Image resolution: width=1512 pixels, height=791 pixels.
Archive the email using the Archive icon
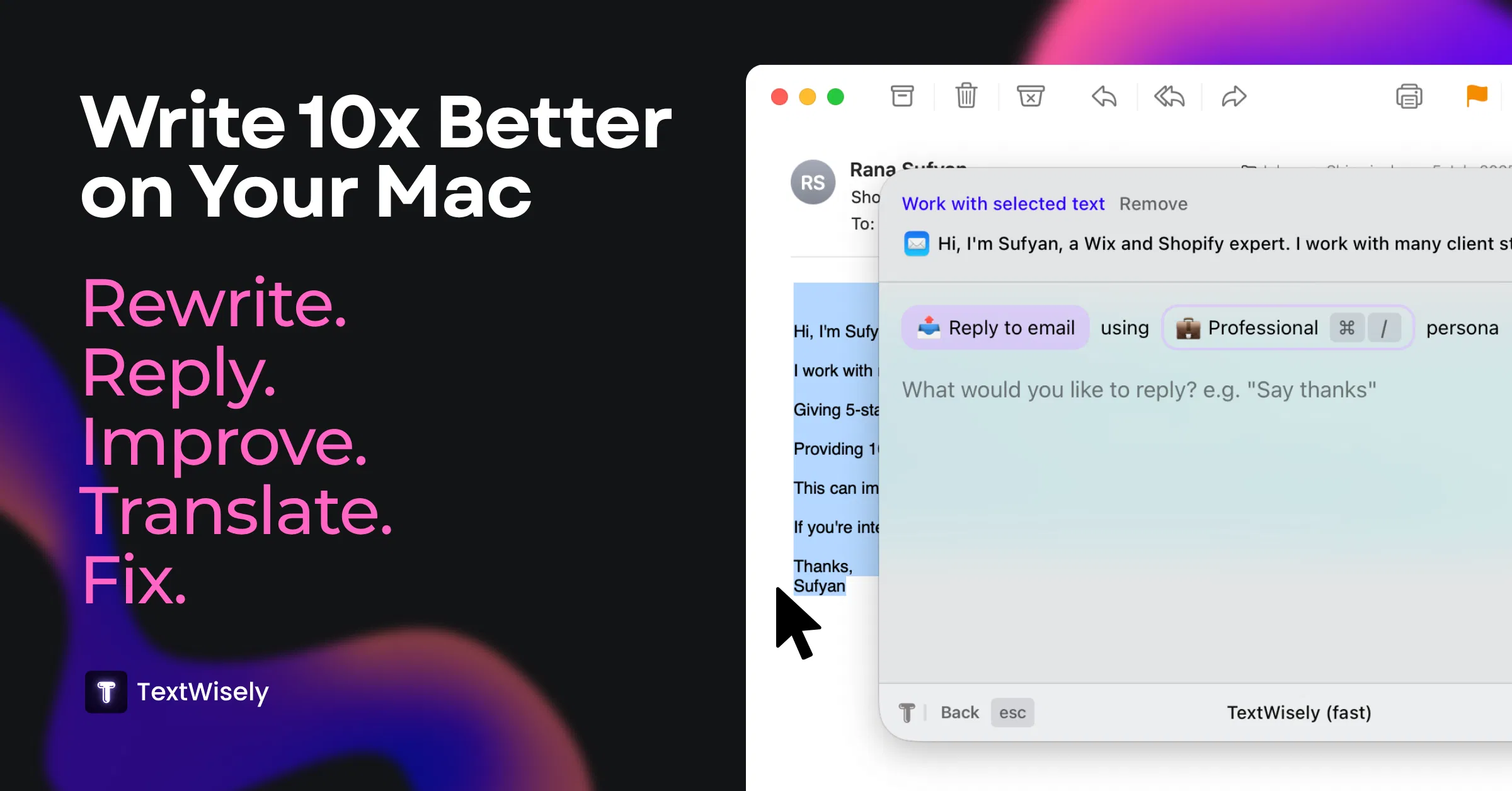903,96
